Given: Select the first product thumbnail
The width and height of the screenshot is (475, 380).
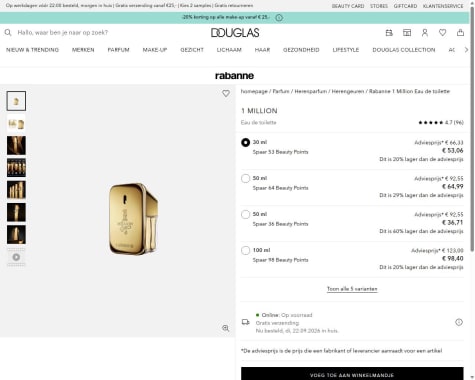Looking at the screenshot, I should (16, 101).
